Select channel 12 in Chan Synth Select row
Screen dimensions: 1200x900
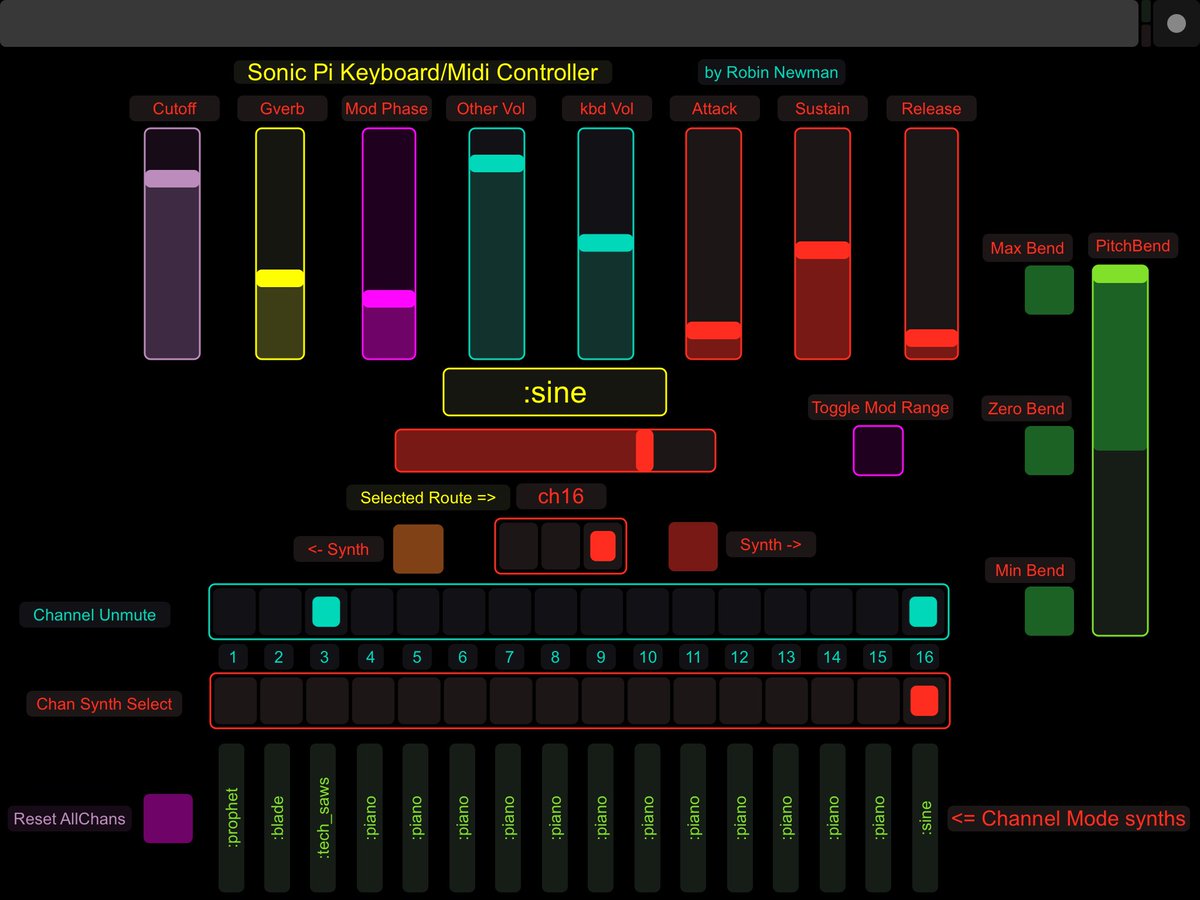[x=741, y=701]
